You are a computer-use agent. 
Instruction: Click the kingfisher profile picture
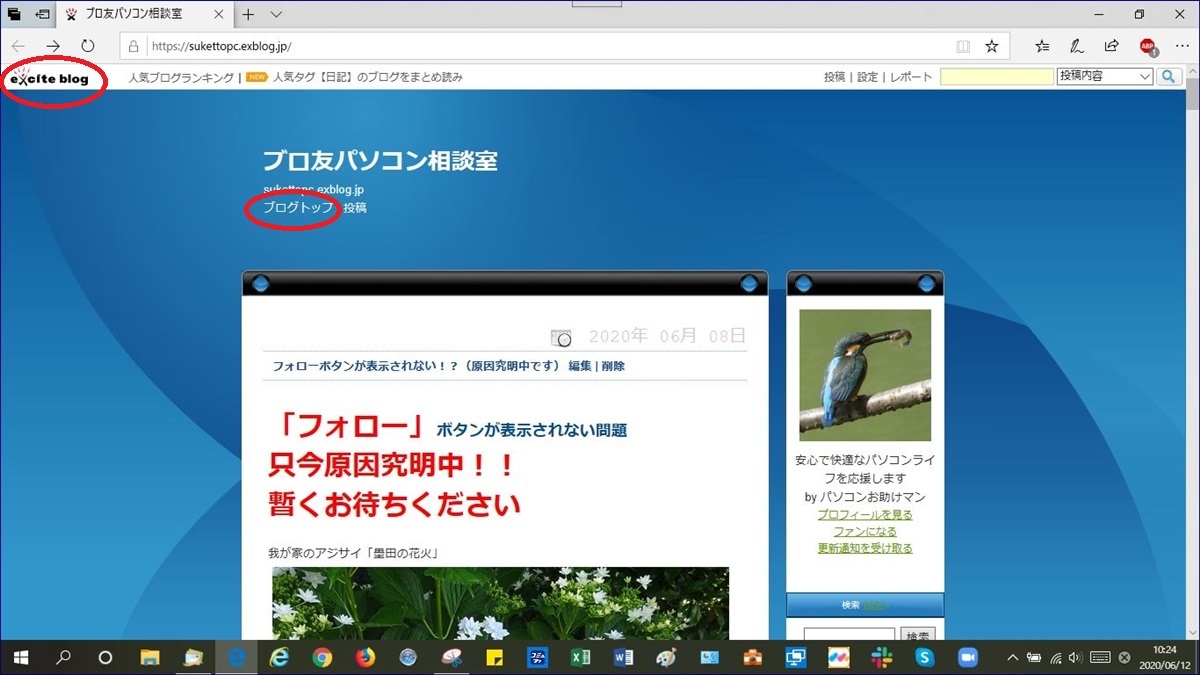coord(865,375)
